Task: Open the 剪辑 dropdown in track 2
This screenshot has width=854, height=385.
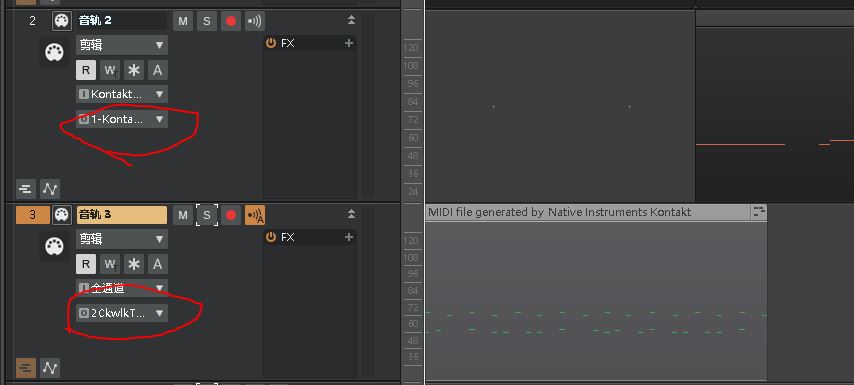Action: (x=121, y=45)
